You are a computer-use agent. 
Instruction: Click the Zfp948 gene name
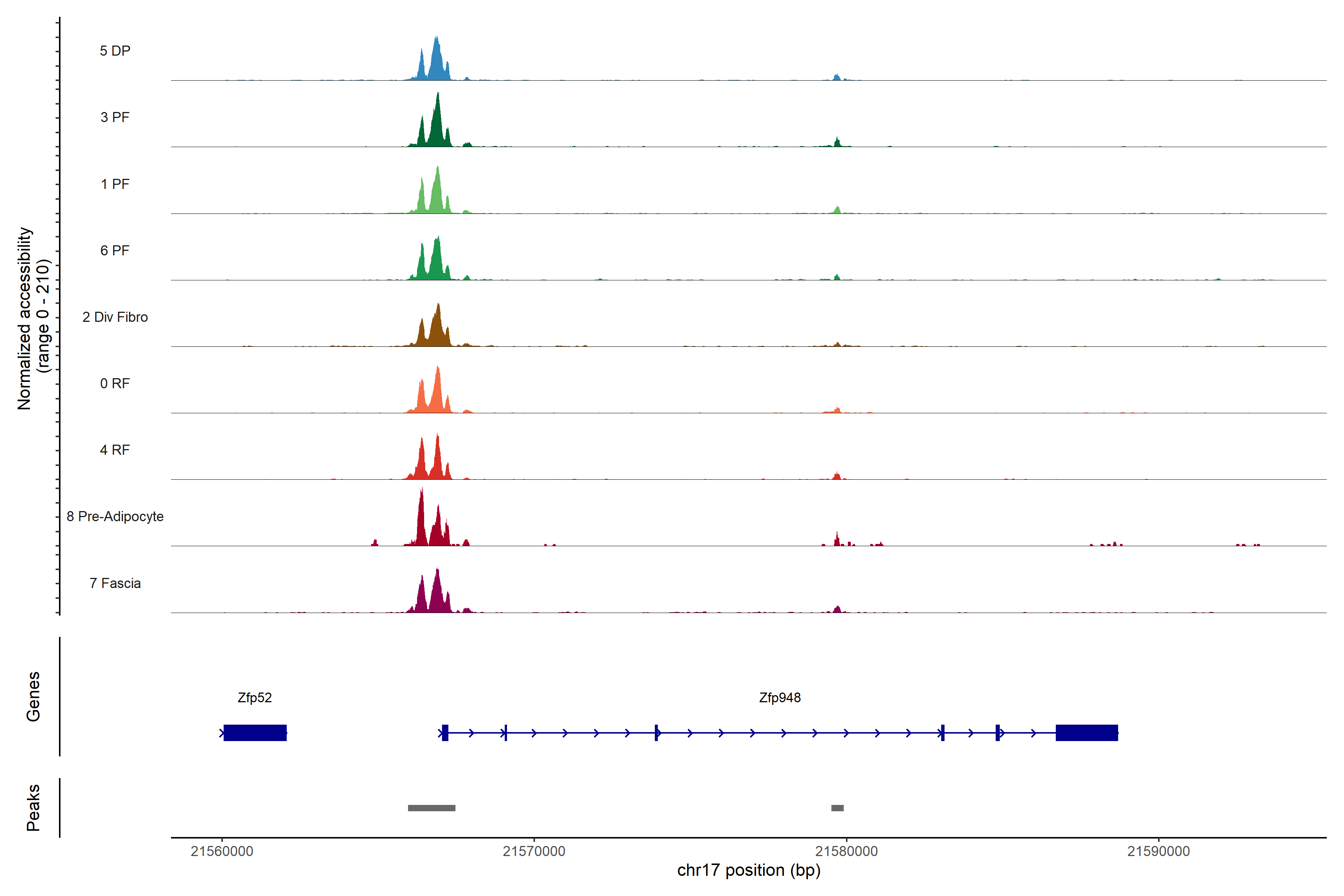(x=780, y=698)
